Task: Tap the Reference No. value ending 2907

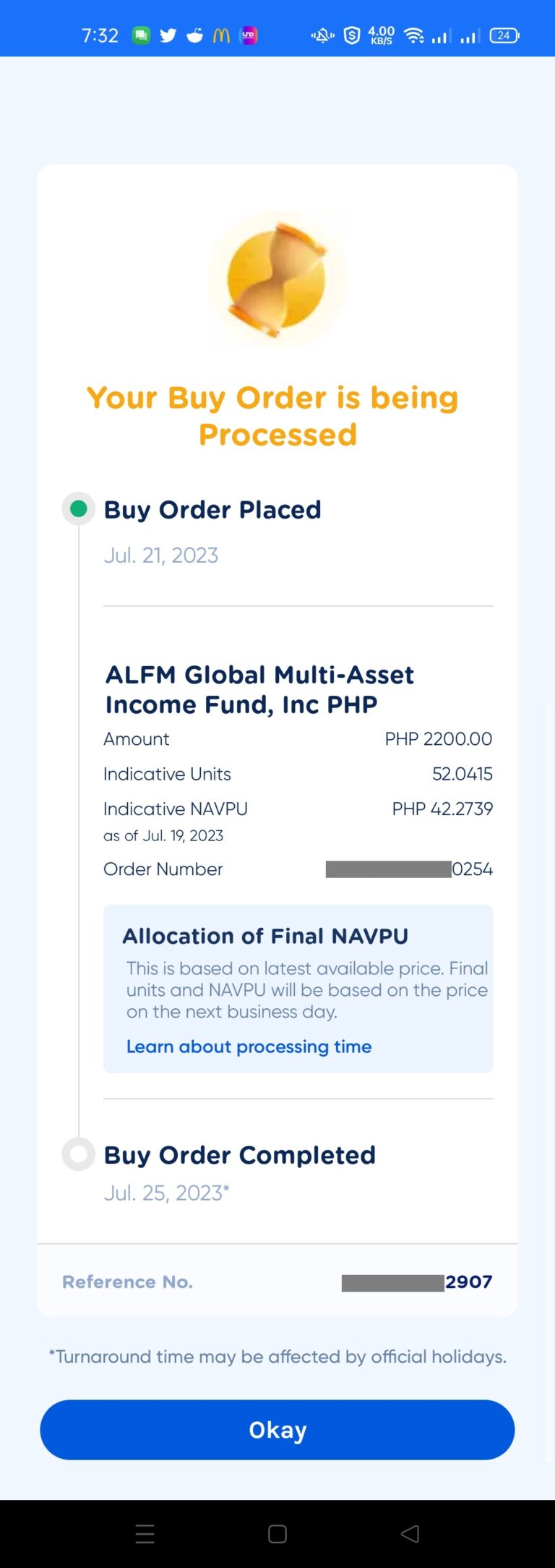Action: click(x=417, y=1282)
